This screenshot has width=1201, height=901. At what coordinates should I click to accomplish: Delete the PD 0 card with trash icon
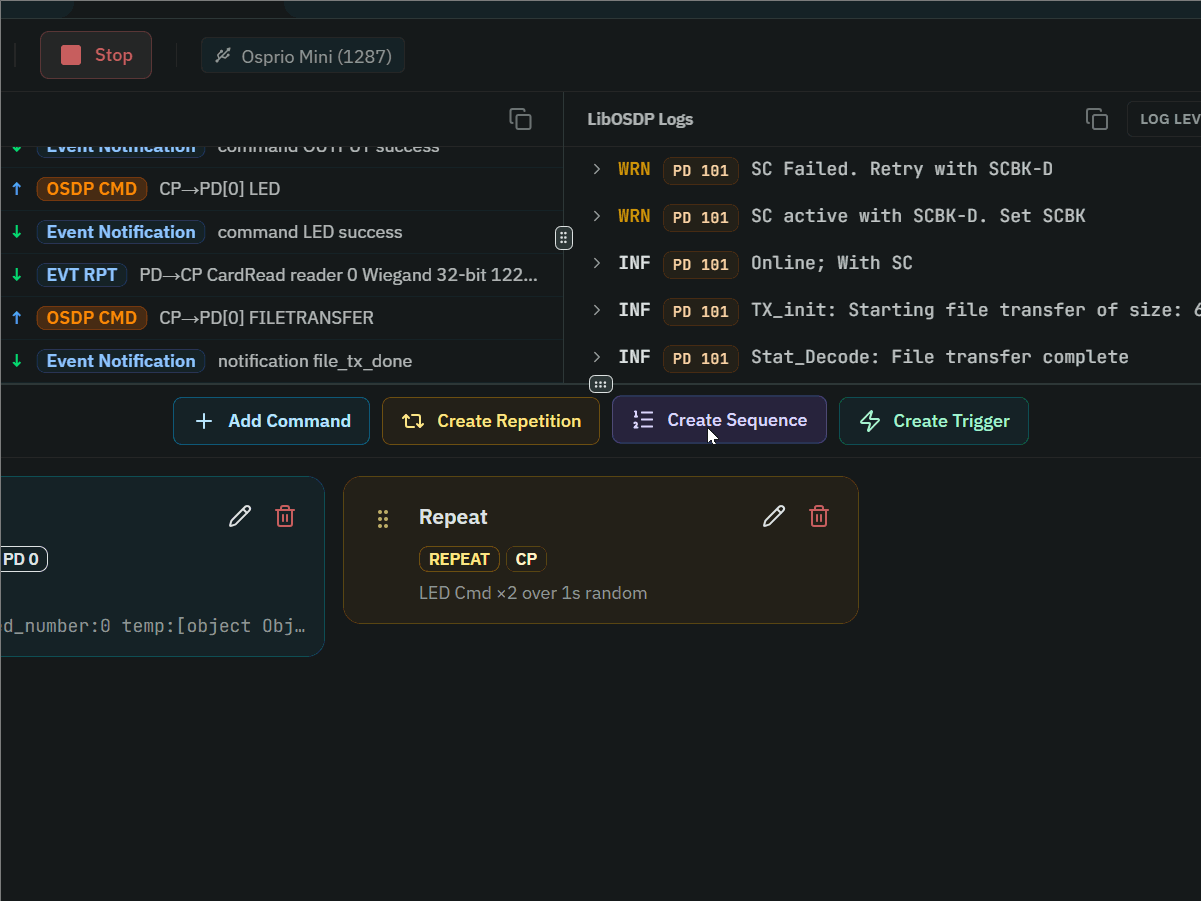(285, 516)
